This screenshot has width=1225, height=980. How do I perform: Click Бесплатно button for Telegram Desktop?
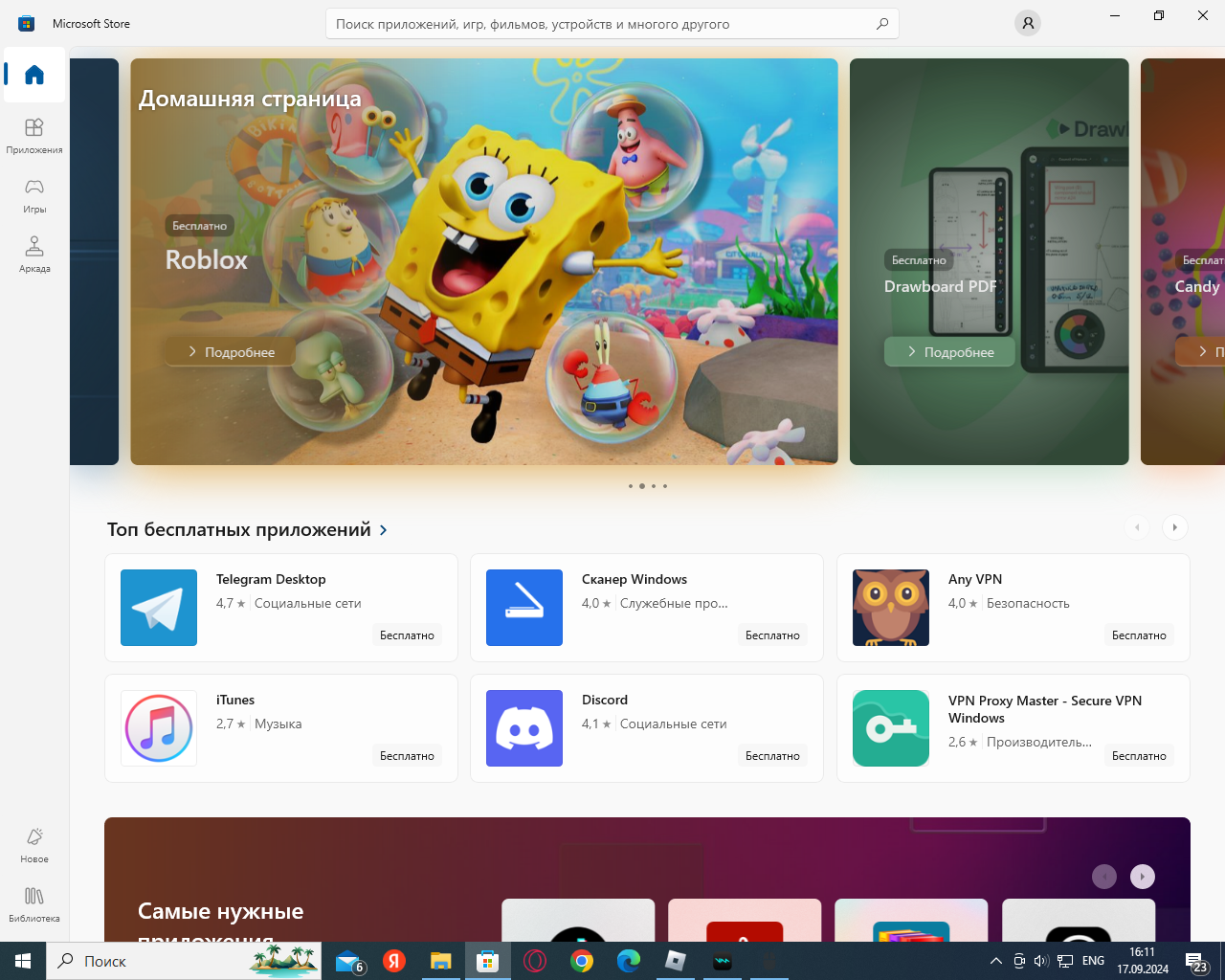(407, 635)
